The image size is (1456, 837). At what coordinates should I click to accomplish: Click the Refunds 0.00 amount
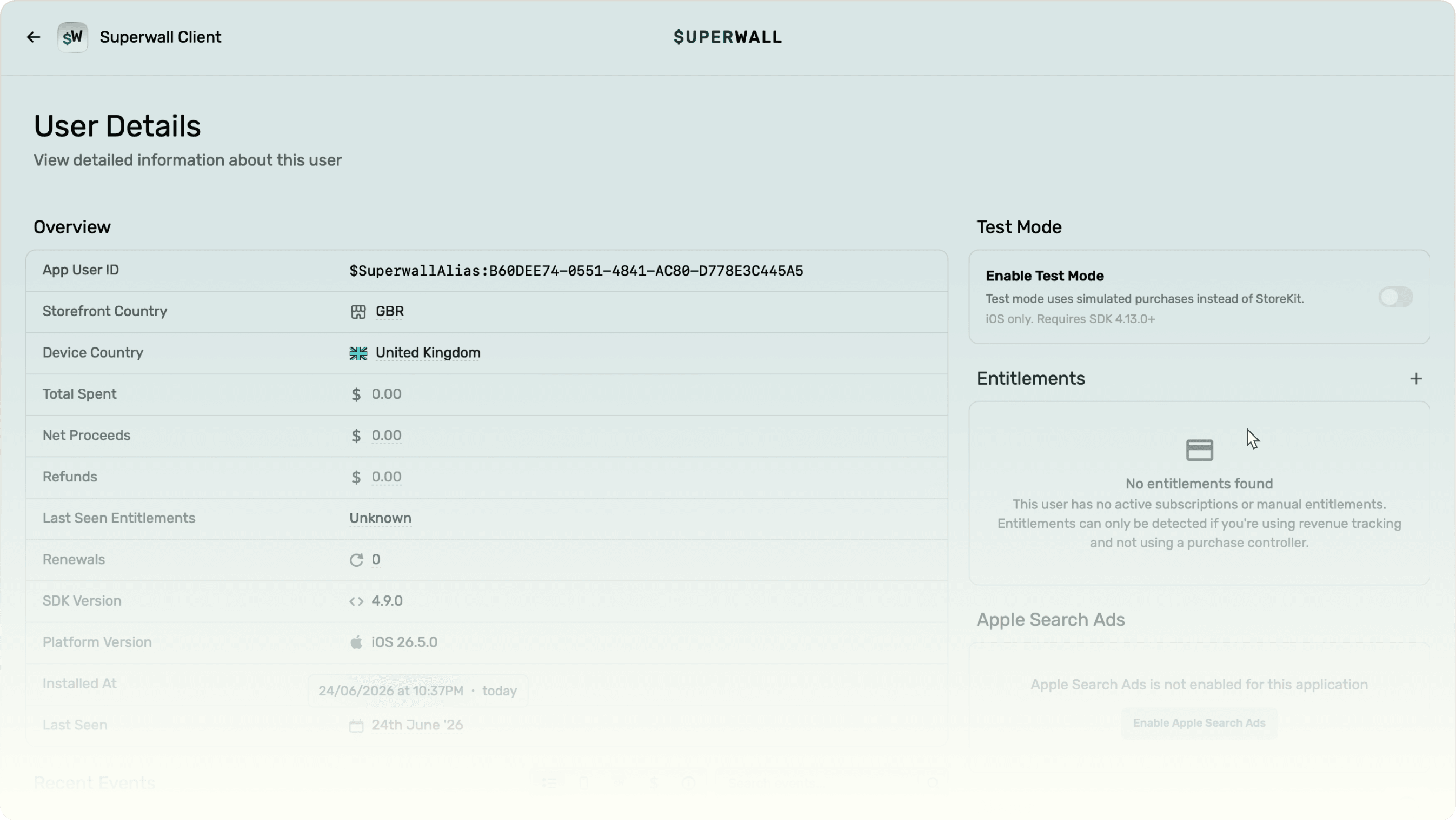click(386, 477)
